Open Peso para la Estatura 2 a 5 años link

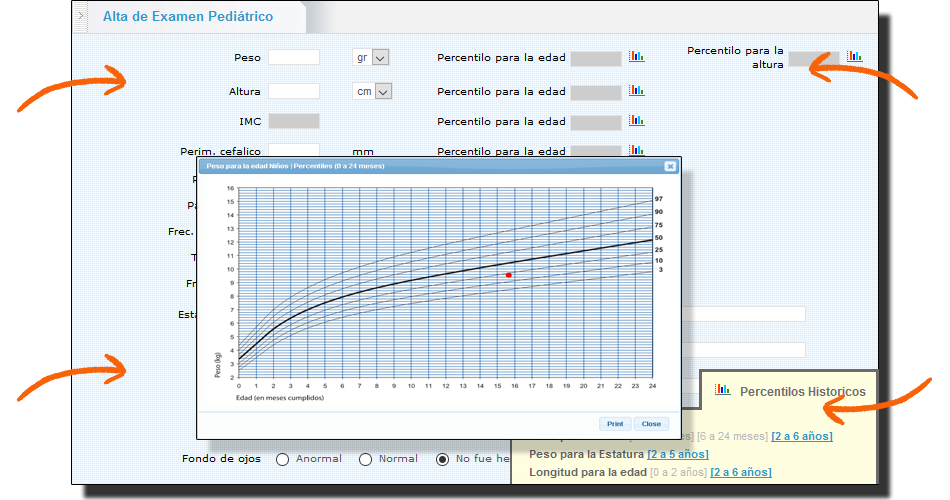pyautogui.click(x=677, y=454)
